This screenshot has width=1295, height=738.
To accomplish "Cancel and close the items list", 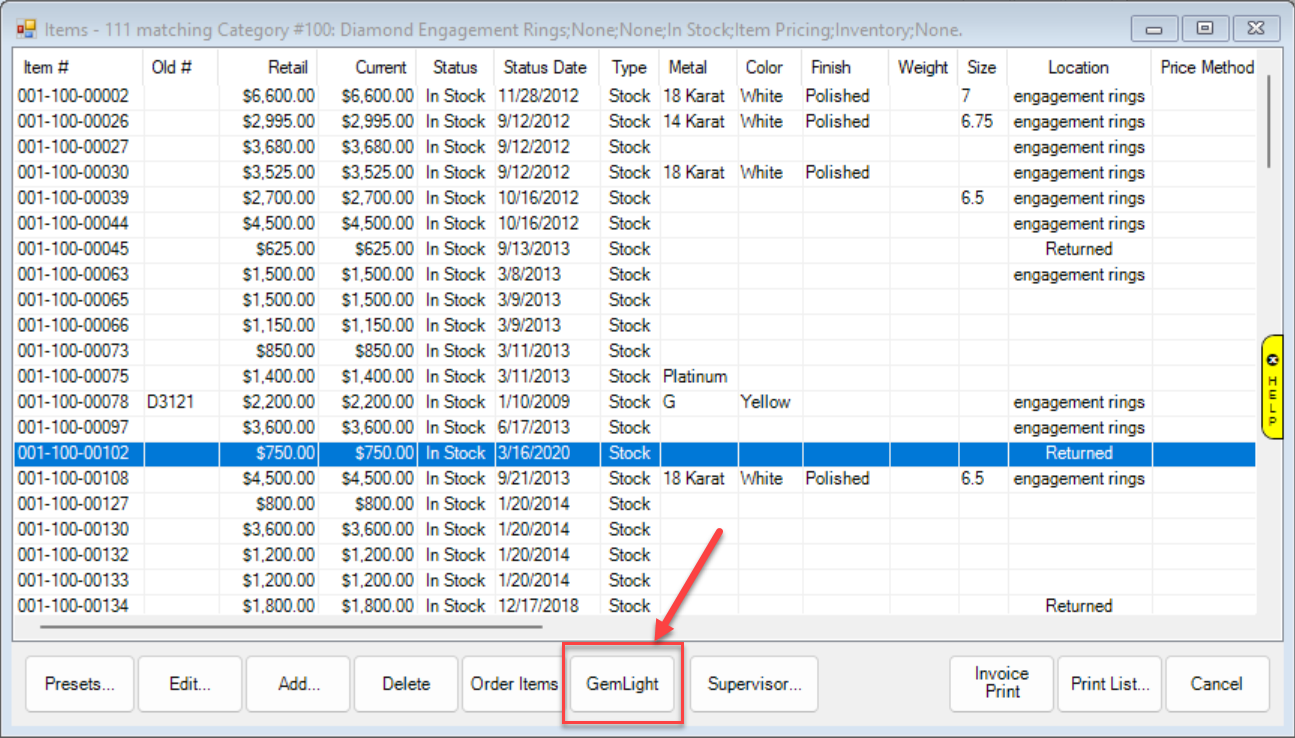I will (1217, 684).
